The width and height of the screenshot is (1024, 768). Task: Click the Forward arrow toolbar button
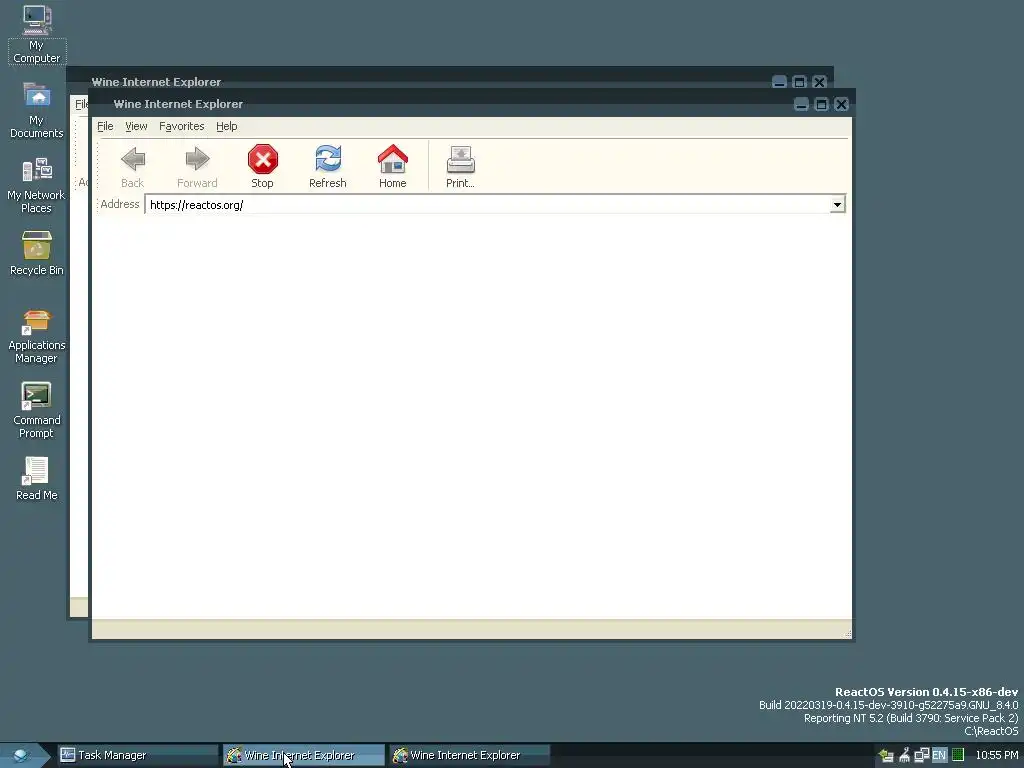pyautogui.click(x=197, y=167)
